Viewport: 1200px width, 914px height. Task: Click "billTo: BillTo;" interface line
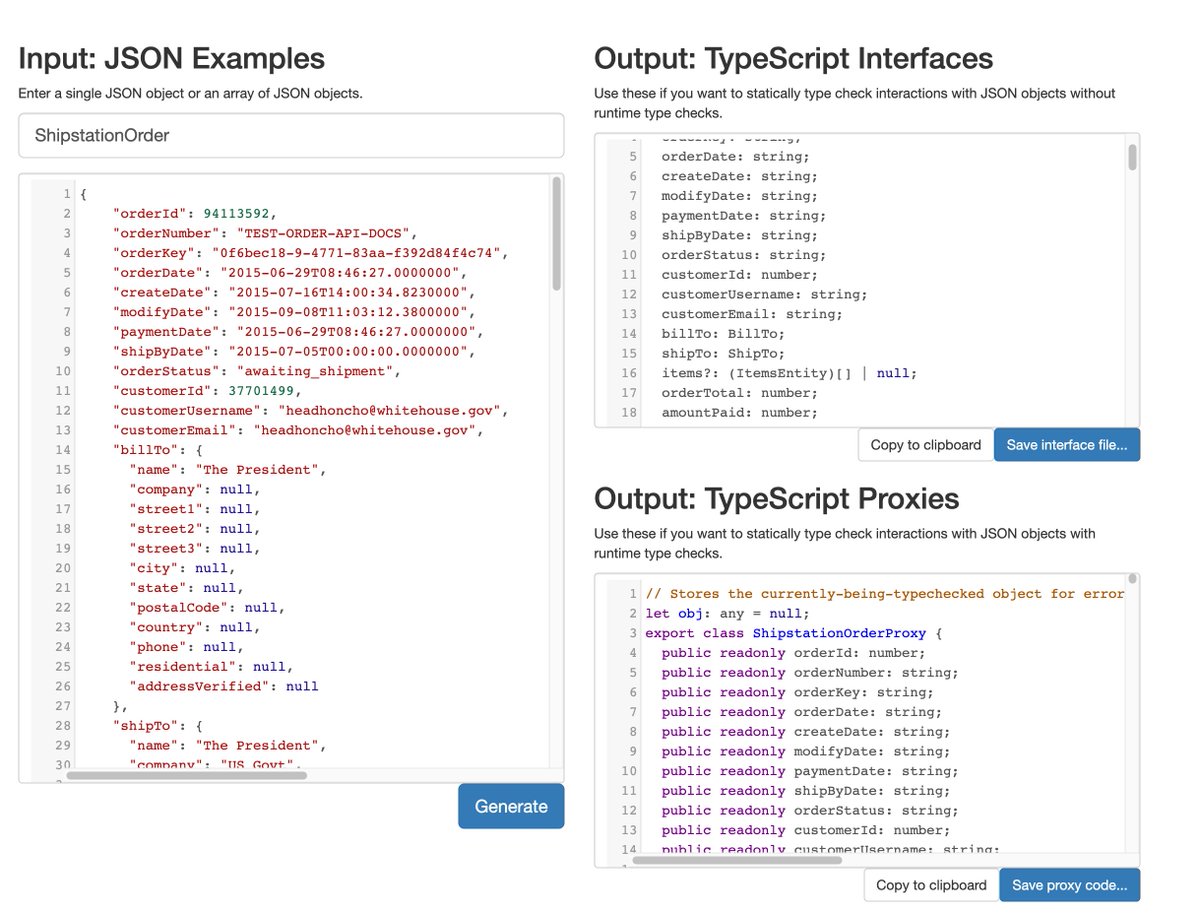coord(723,334)
